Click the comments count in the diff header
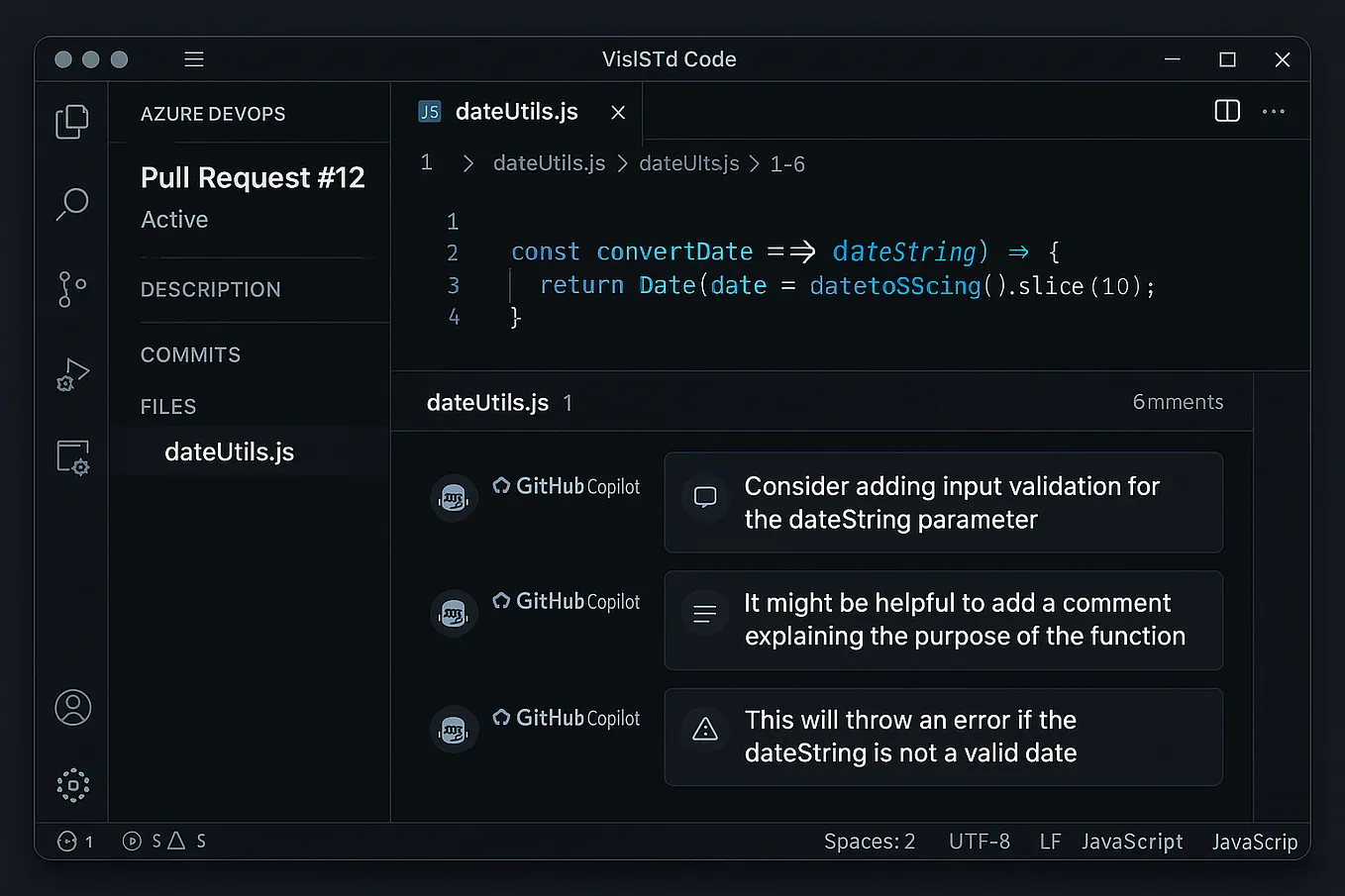The width and height of the screenshot is (1345, 896). 1178,402
